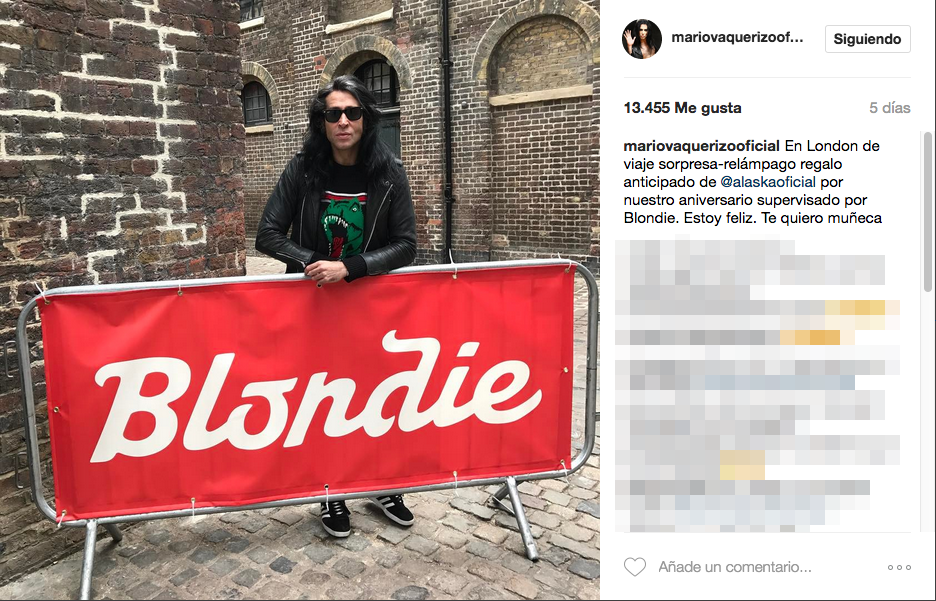Click the comments scrollbar thumb
The height and width of the screenshot is (601, 936).
coord(928,212)
